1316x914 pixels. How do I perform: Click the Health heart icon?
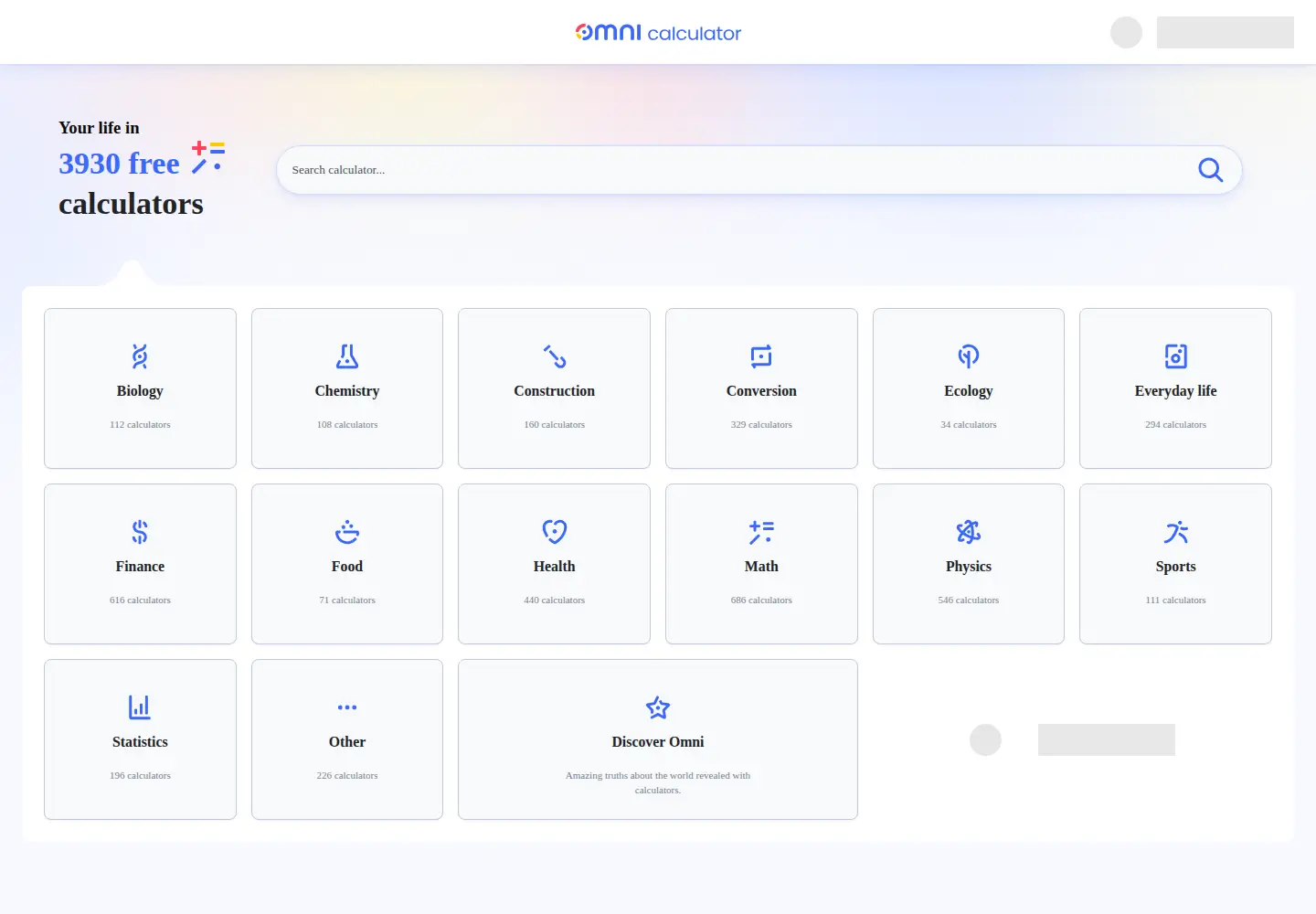click(x=555, y=531)
